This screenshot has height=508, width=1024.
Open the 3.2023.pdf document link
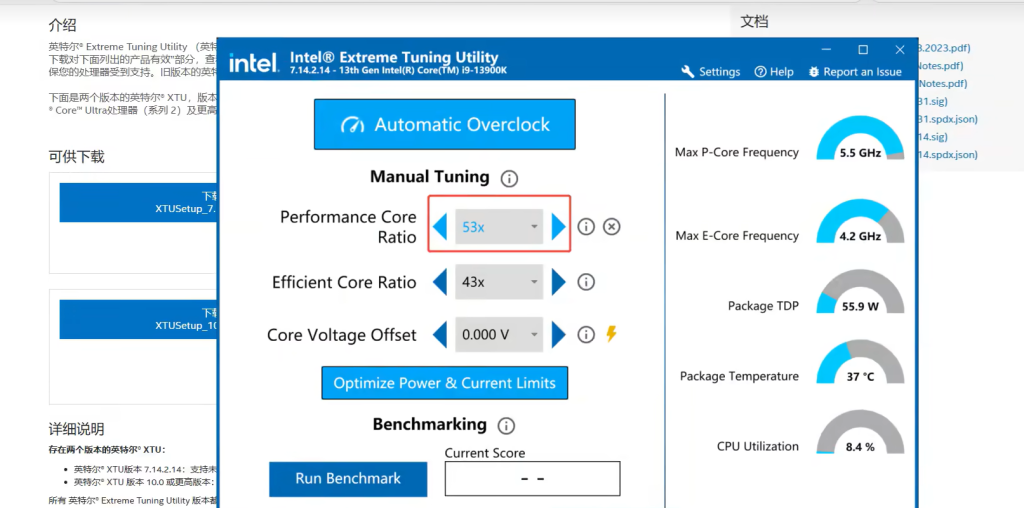(x=944, y=48)
